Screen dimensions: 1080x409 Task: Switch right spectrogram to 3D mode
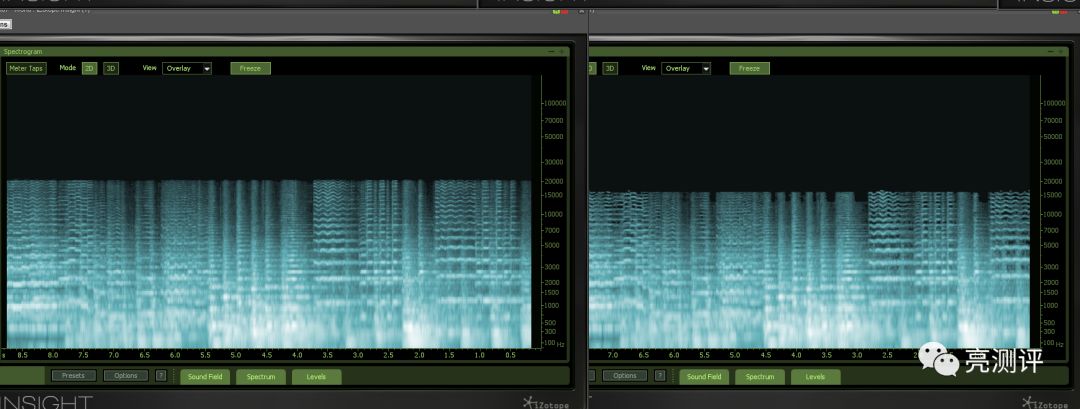tap(610, 68)
